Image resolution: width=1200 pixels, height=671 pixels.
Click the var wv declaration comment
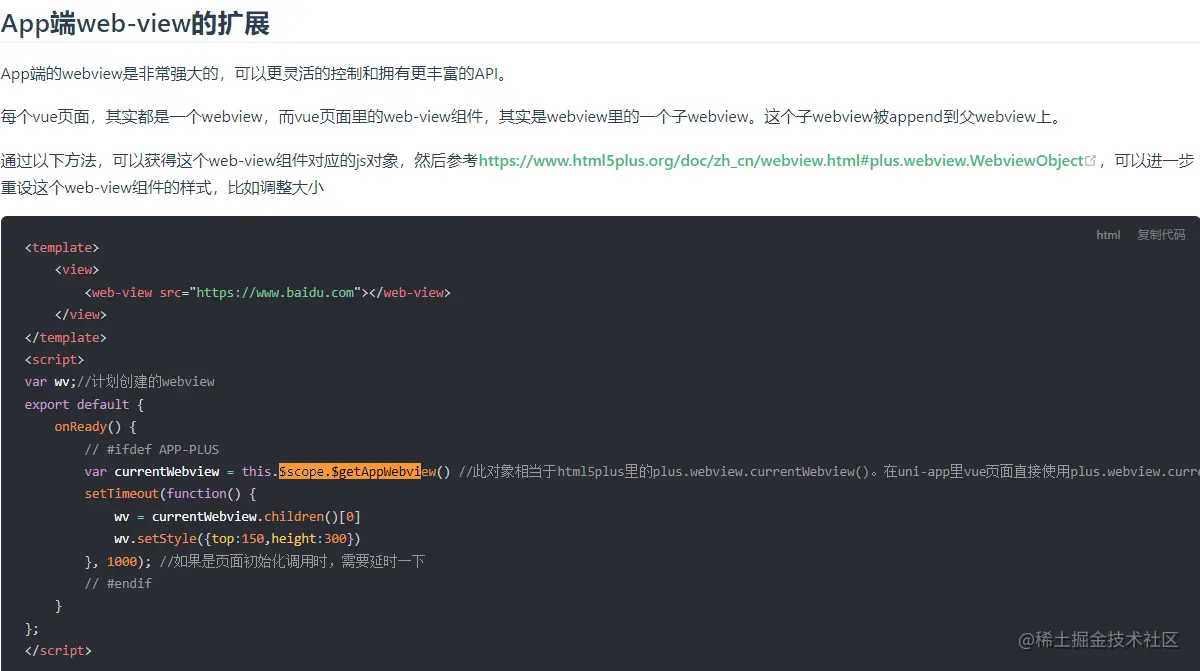coord(120,381)
